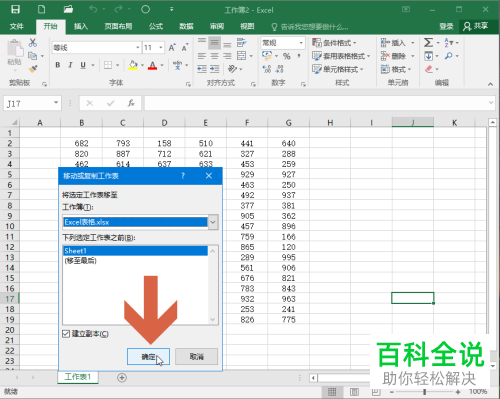The height and width of the screenshot is (399, 500).
Task: Open the File tab
Action: pyautogui.click(x=16, y=26)
